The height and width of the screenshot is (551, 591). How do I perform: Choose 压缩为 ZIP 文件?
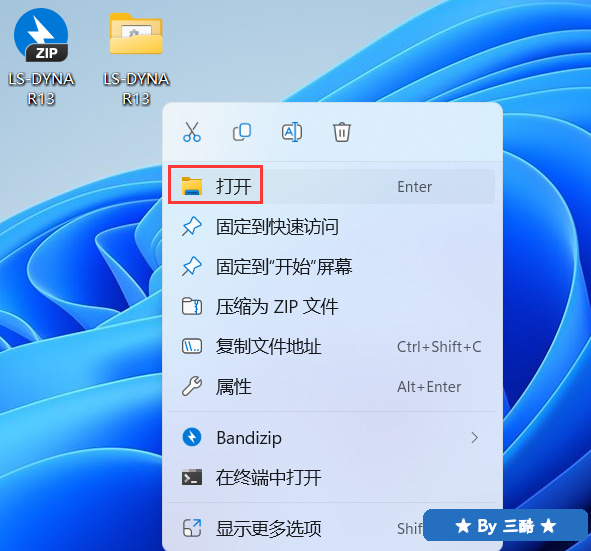pos(331,306)
